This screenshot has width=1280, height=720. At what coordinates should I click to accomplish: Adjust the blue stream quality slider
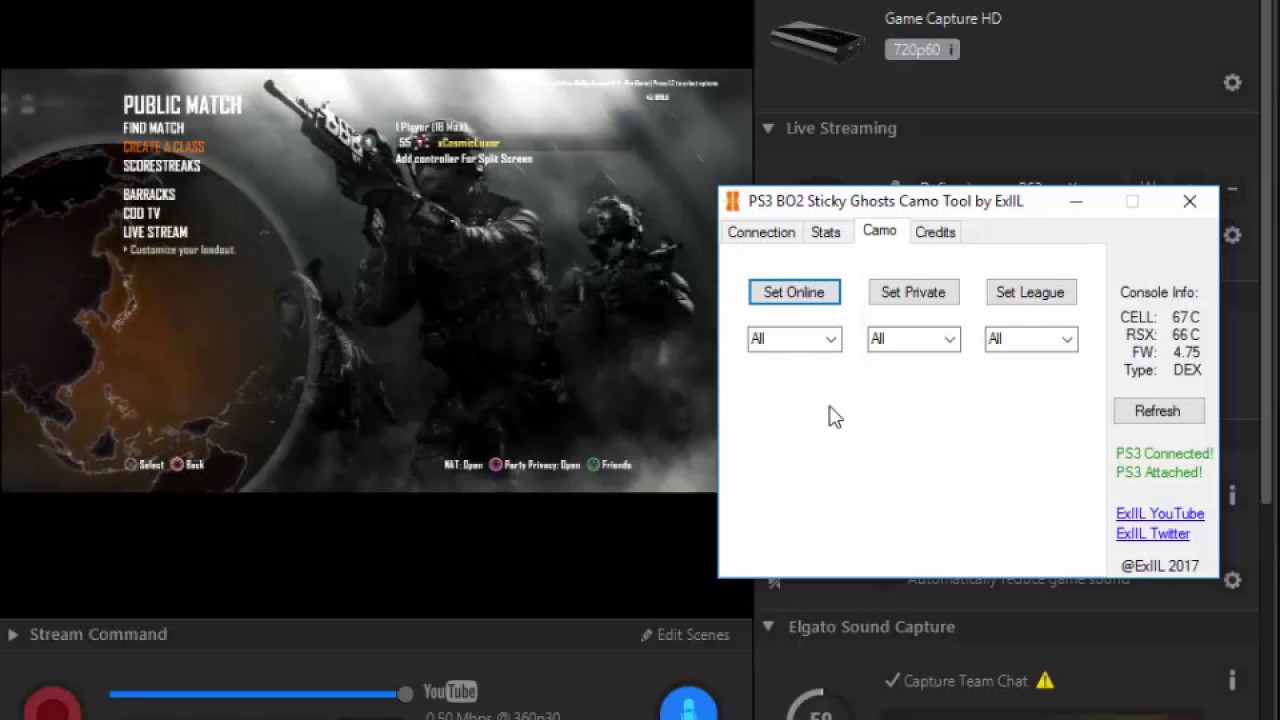click(404, 694)
